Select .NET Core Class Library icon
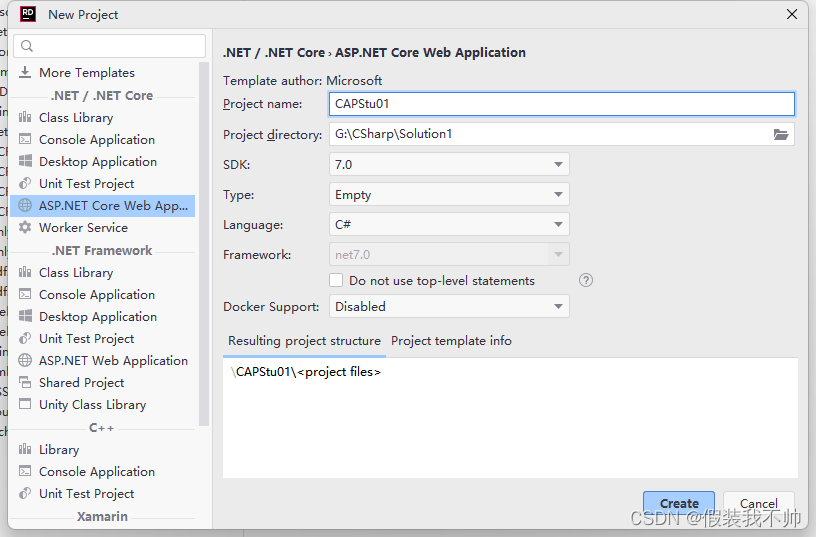The width and height of the screenshot is (816, 537). tap(25, 117)
